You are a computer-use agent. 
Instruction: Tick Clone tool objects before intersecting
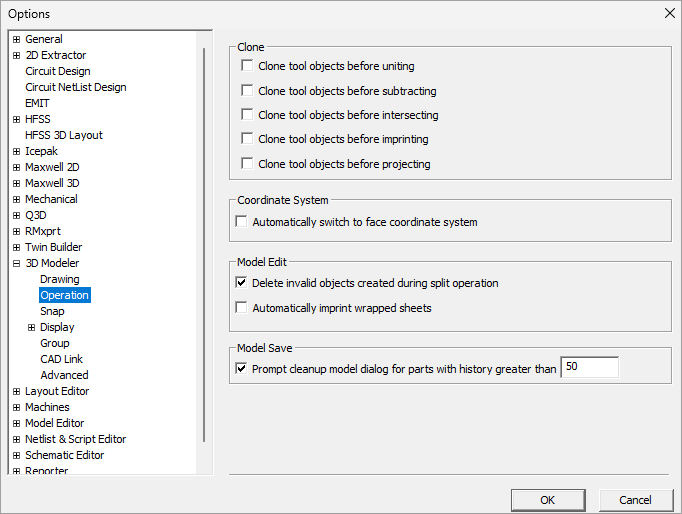point(247,114)
